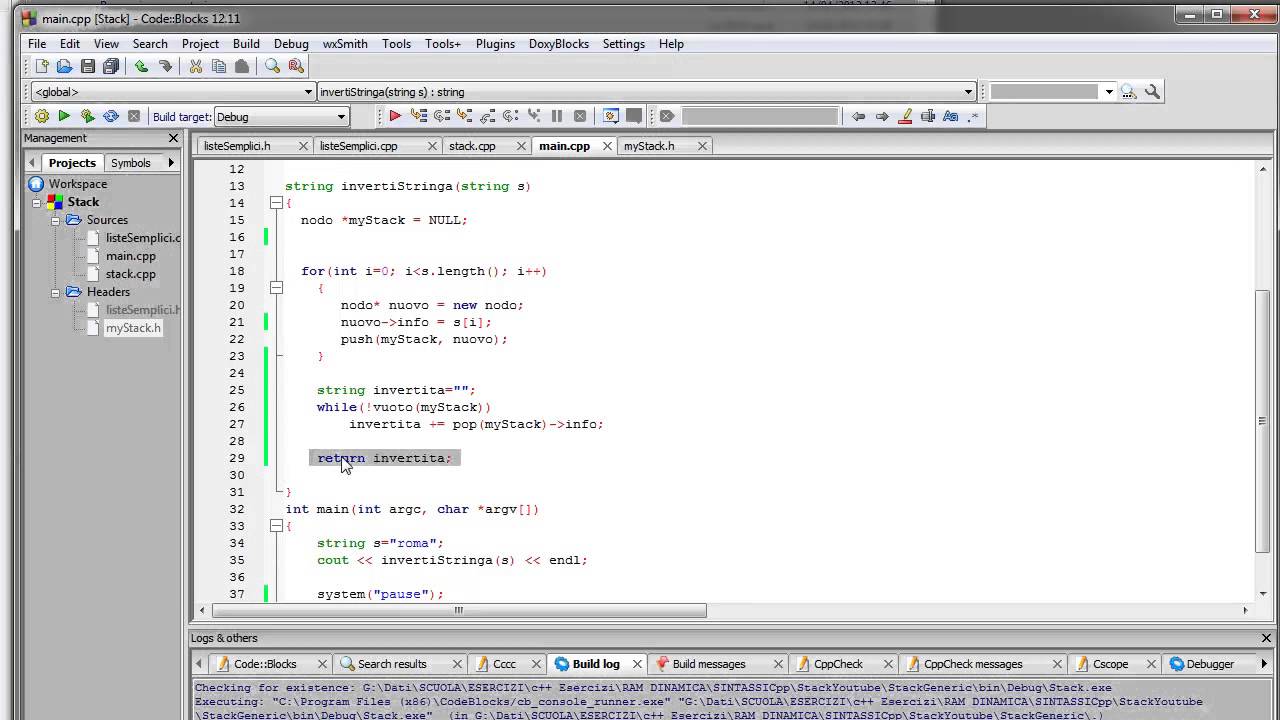Click the Jump back arrow icon
The height and width of the screenshot is (720, 1280).
858,116
